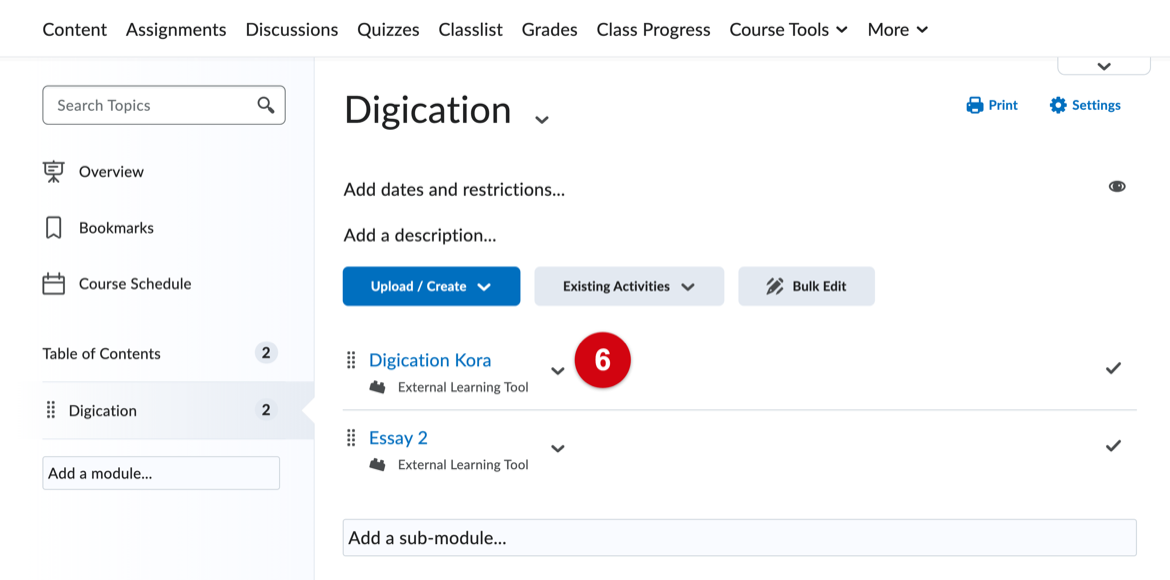Click Add a description

419,236
